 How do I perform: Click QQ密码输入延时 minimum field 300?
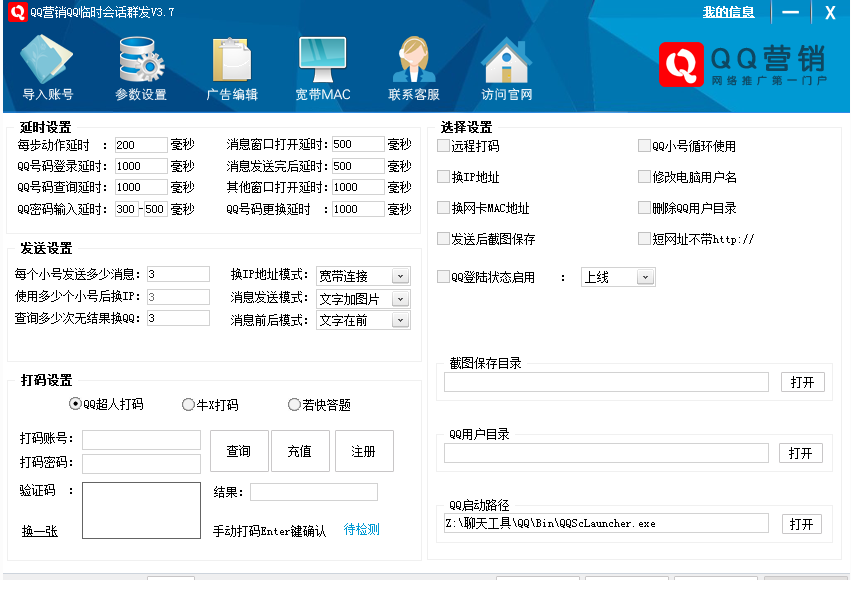pos(126,209)
